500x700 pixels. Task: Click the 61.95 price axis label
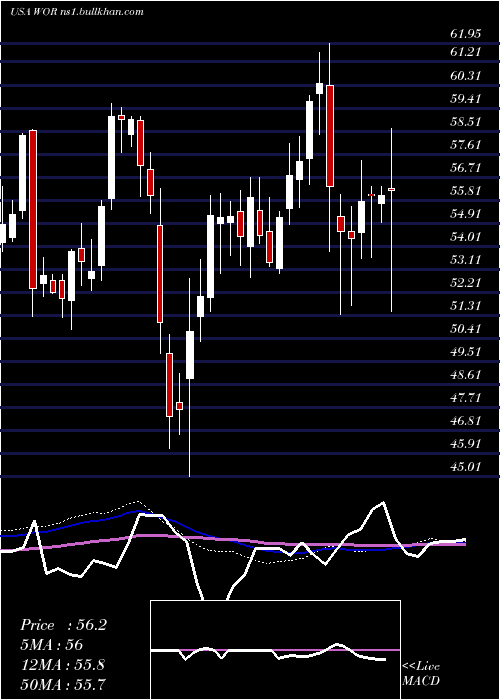tap(466, 33)
